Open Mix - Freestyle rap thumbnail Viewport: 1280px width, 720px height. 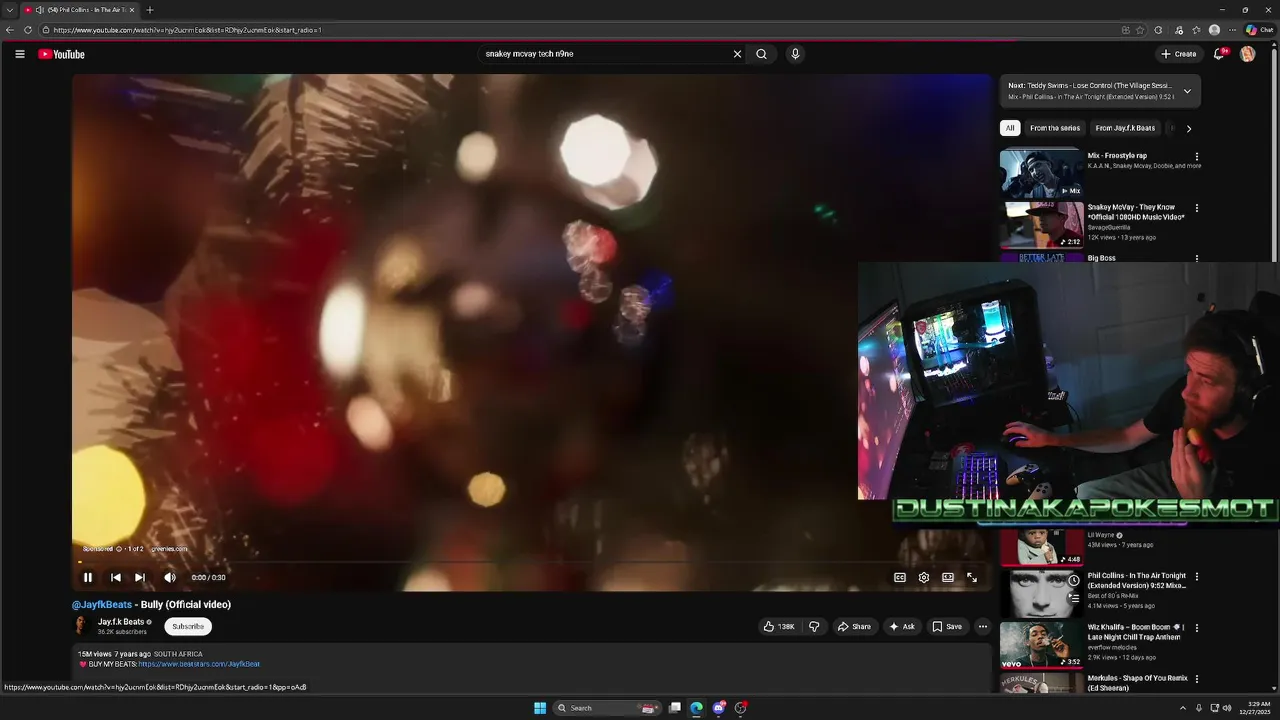click(x=1042, y=173)
